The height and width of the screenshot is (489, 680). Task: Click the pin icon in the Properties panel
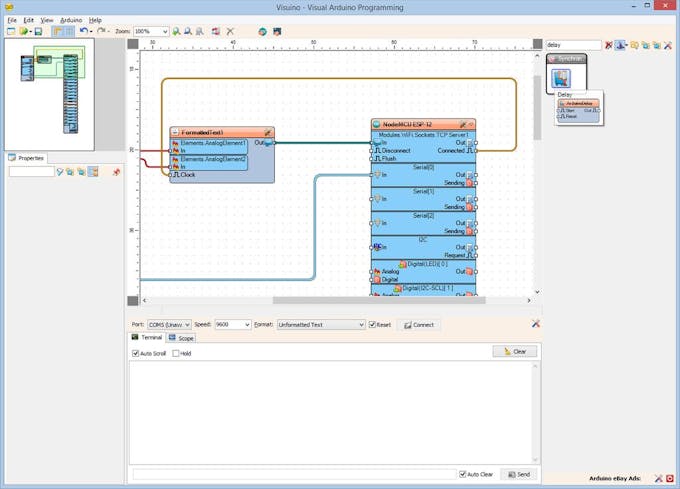tap(116, 172)
